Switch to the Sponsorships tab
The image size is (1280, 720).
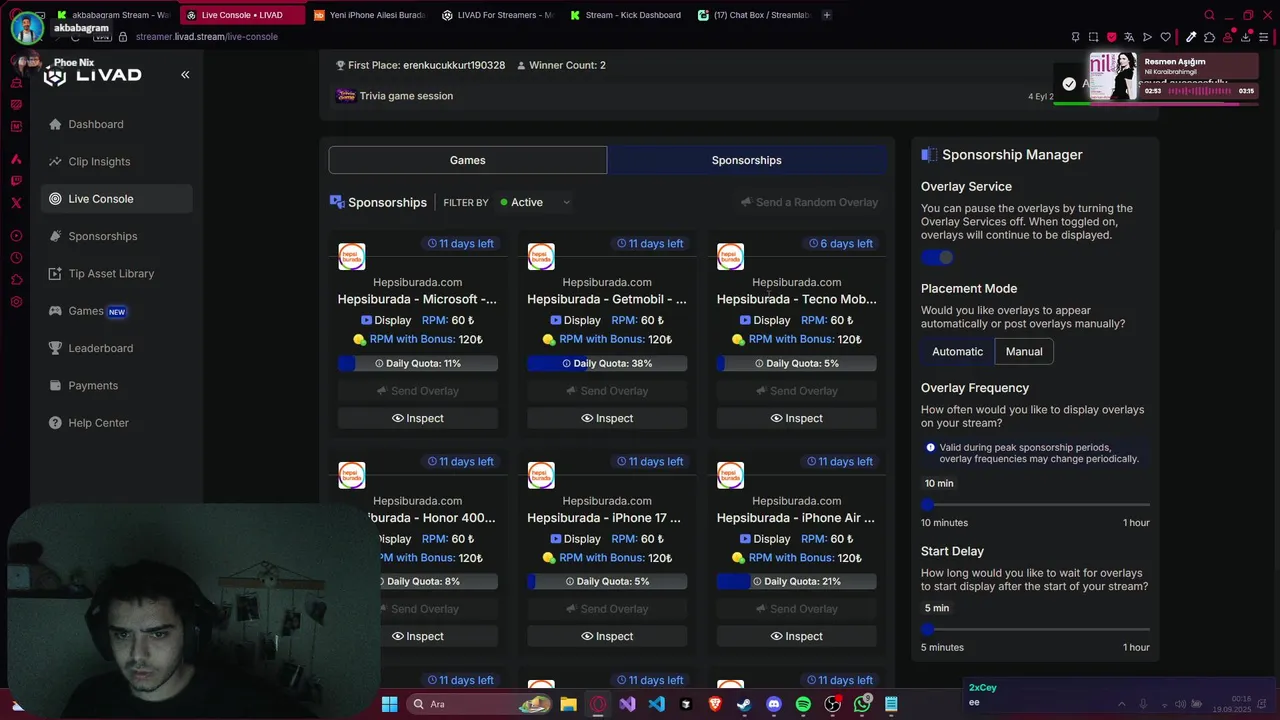pyautogui.click(x=746, y=160)
